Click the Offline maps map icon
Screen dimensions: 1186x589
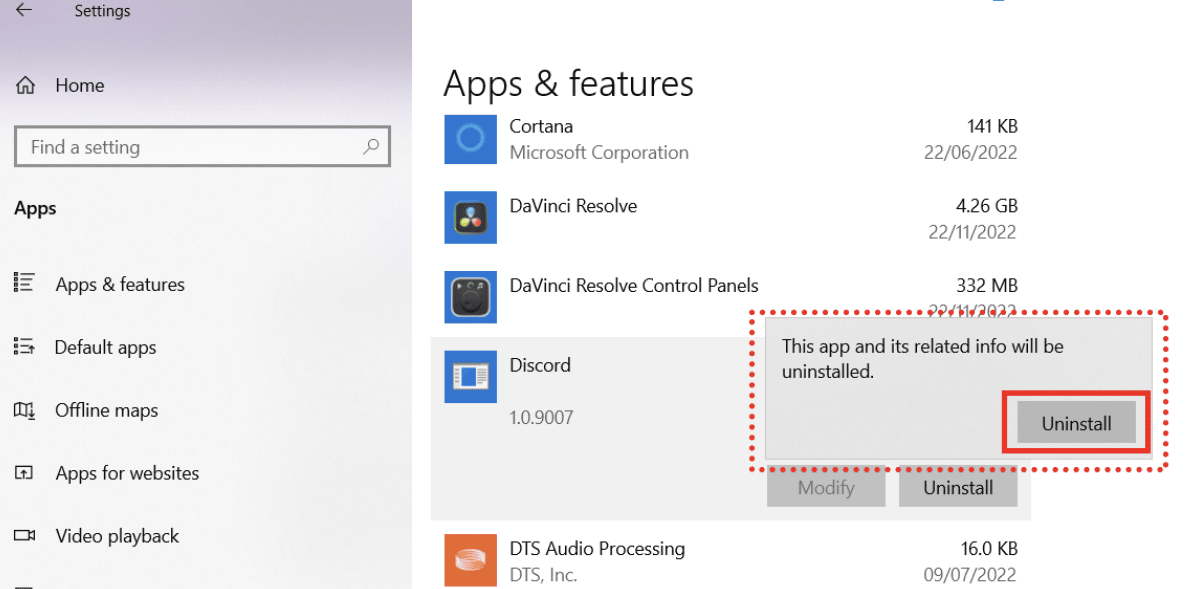(24, 411)
